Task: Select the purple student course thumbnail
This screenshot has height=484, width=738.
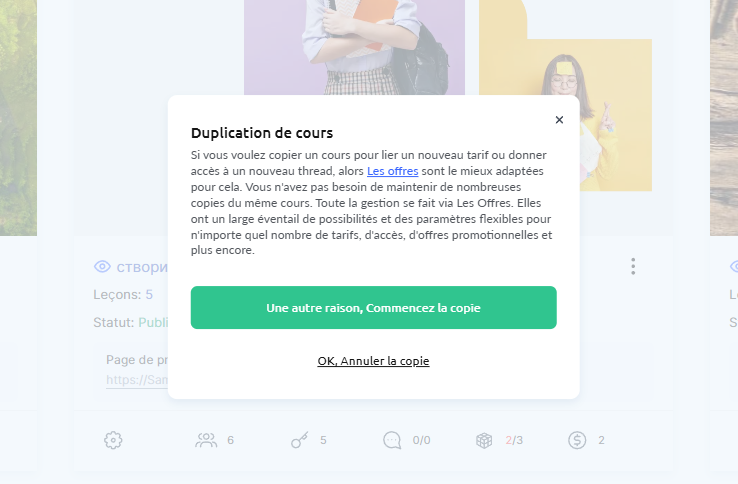Action: tap(354, 47)
